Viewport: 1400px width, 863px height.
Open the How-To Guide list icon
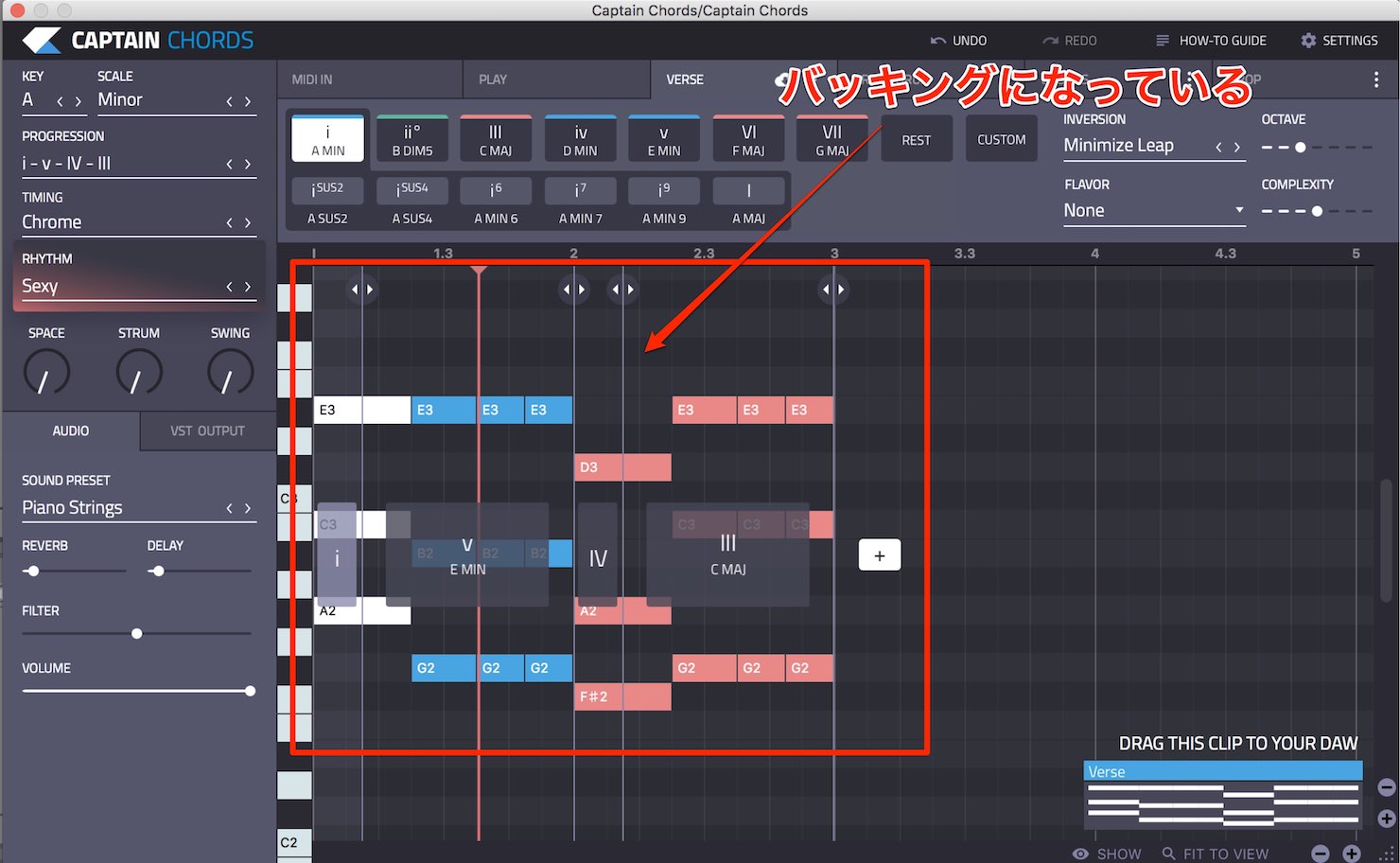[x=1163, y=41]
